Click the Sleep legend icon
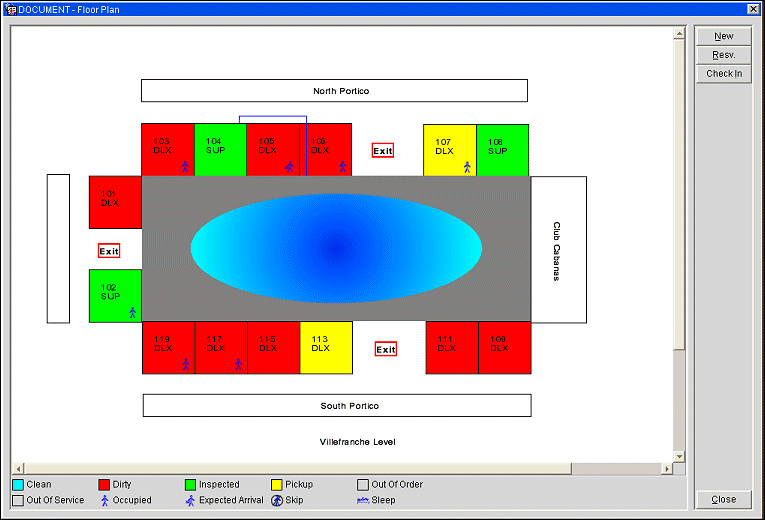 [363, 500]
